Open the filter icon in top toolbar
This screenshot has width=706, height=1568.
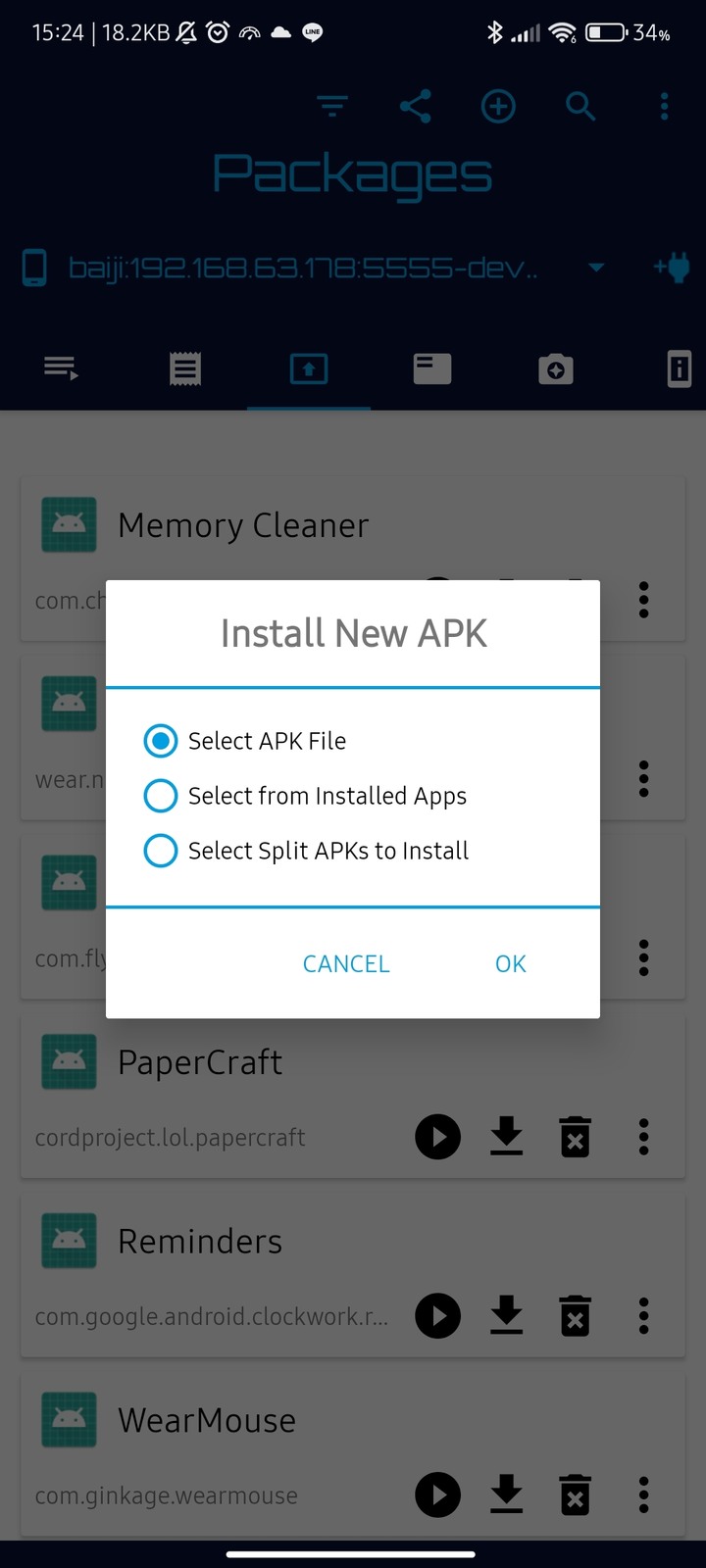click(332, 106)
